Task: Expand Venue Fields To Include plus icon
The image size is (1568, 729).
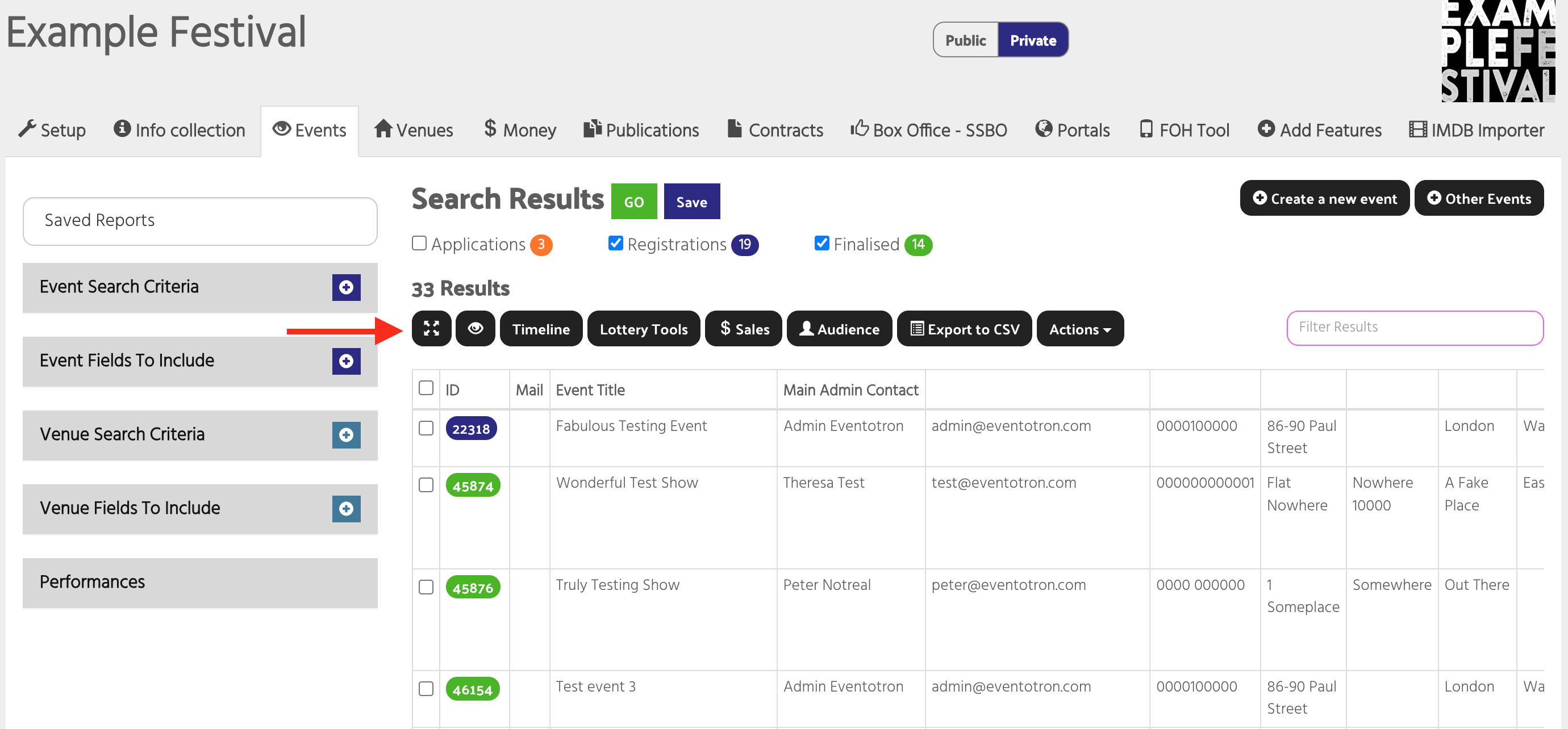Action: pyautogui.click(x=346, y=509)
